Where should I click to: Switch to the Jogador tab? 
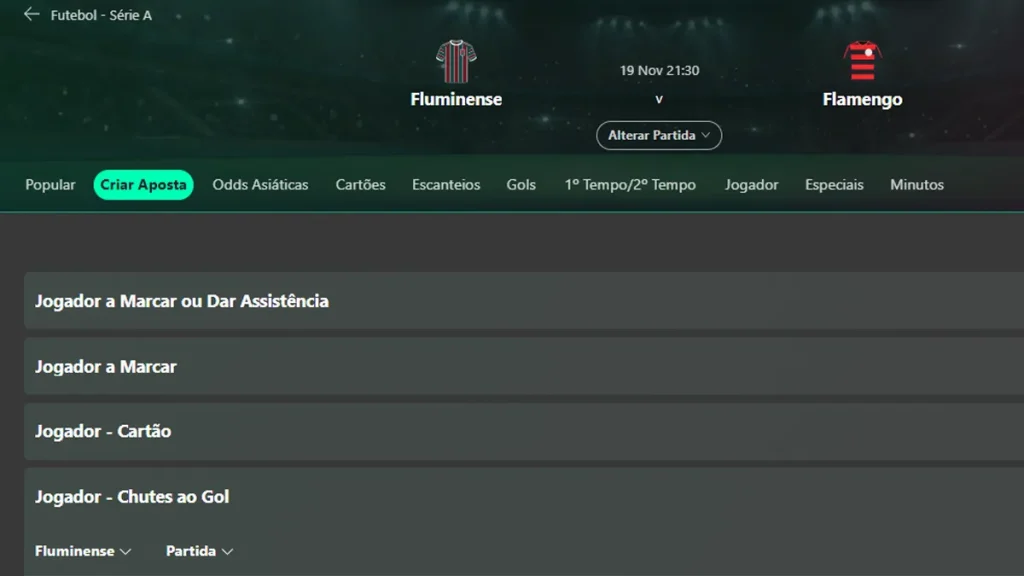click(751, 184)
